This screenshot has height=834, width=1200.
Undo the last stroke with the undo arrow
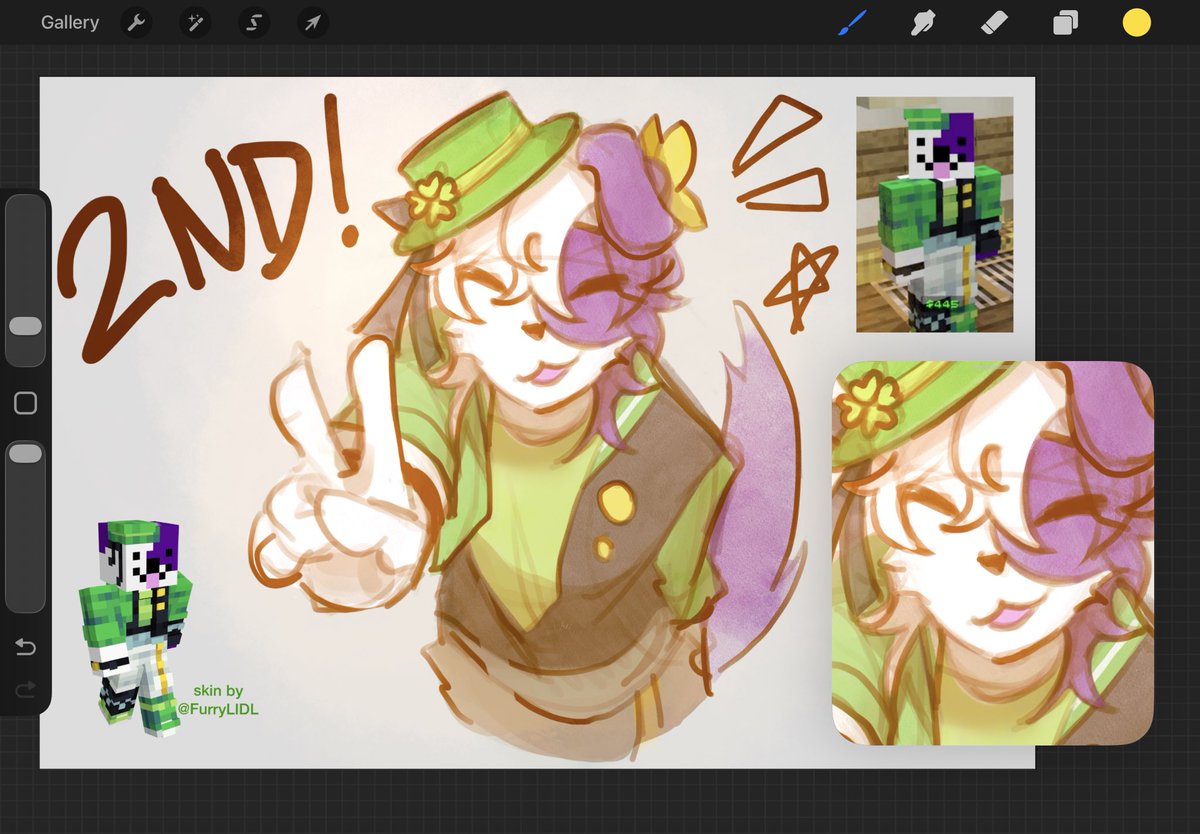pos(26,648)
